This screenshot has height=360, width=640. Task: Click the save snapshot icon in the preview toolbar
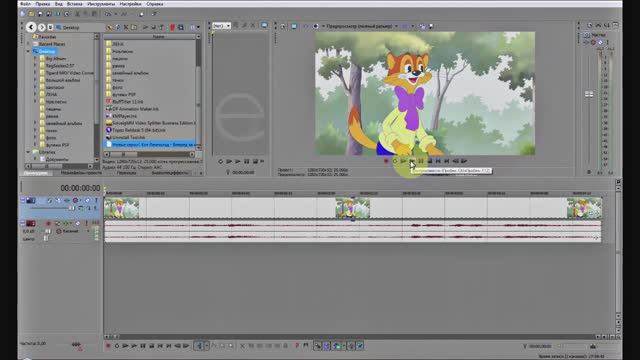[x=431, y=26]
